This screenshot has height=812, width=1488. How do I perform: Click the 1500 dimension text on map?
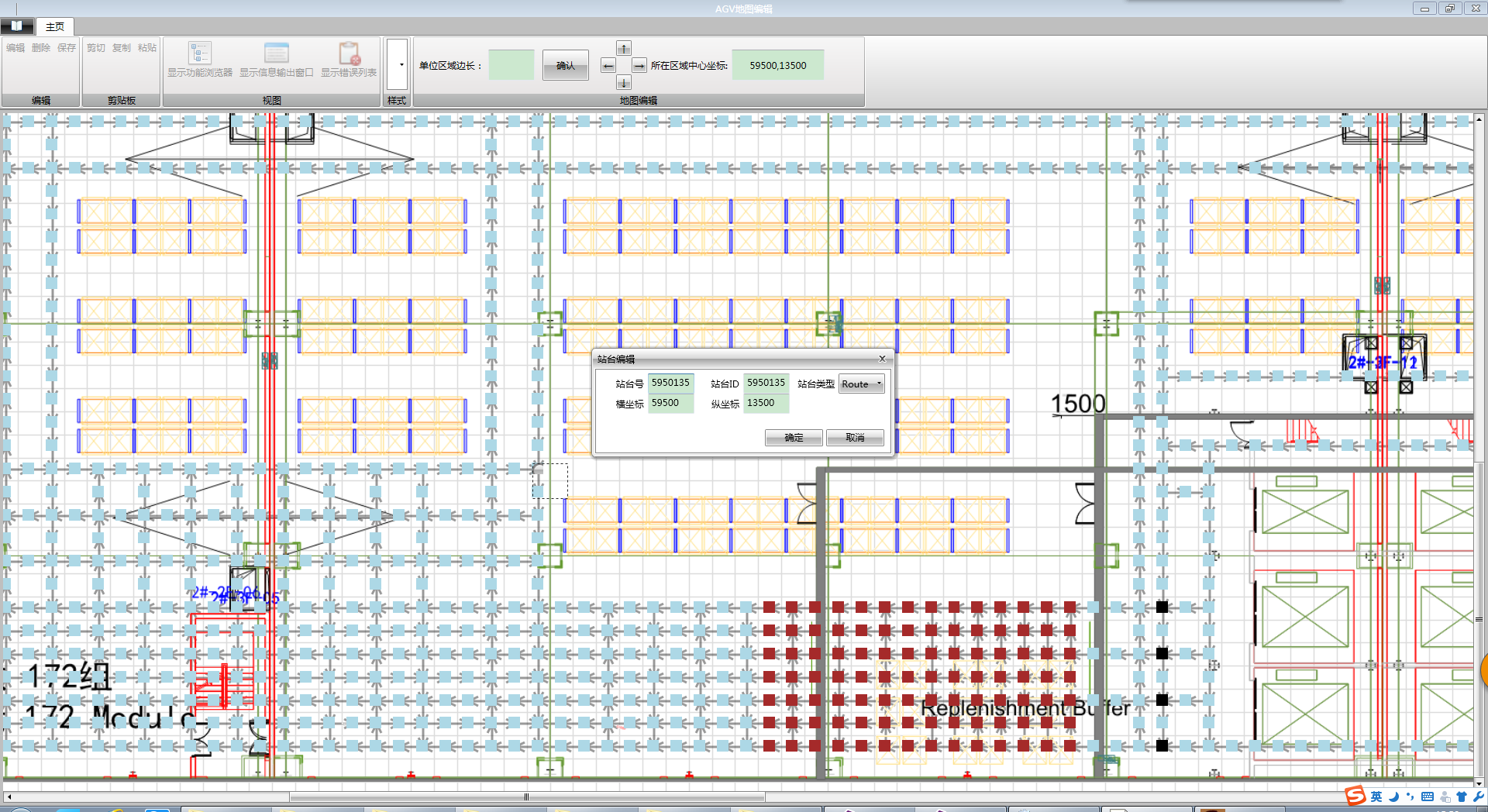coord(1078,404)
